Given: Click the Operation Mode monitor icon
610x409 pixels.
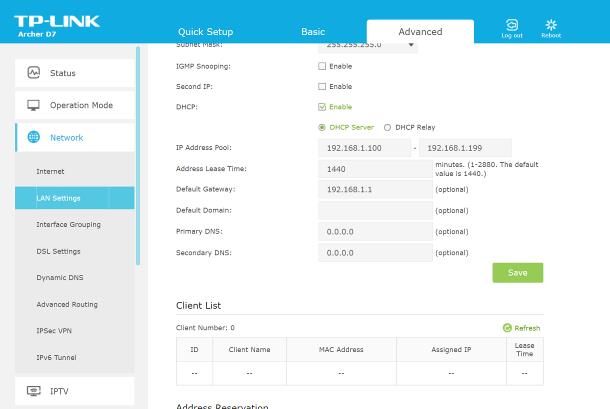Looking at the screenshot, I should 33,105.
